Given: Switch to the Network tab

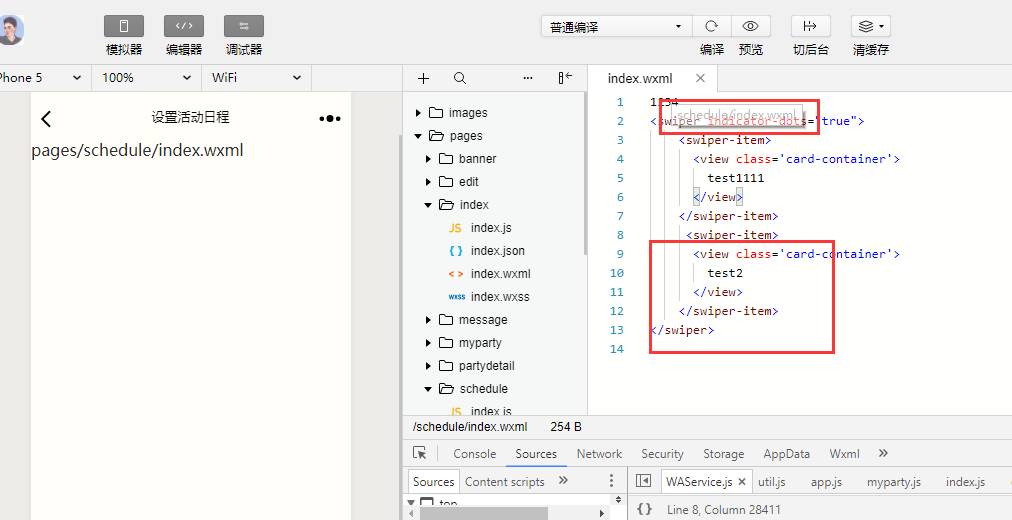Looking at the screenshot, I should coord(599,454).
